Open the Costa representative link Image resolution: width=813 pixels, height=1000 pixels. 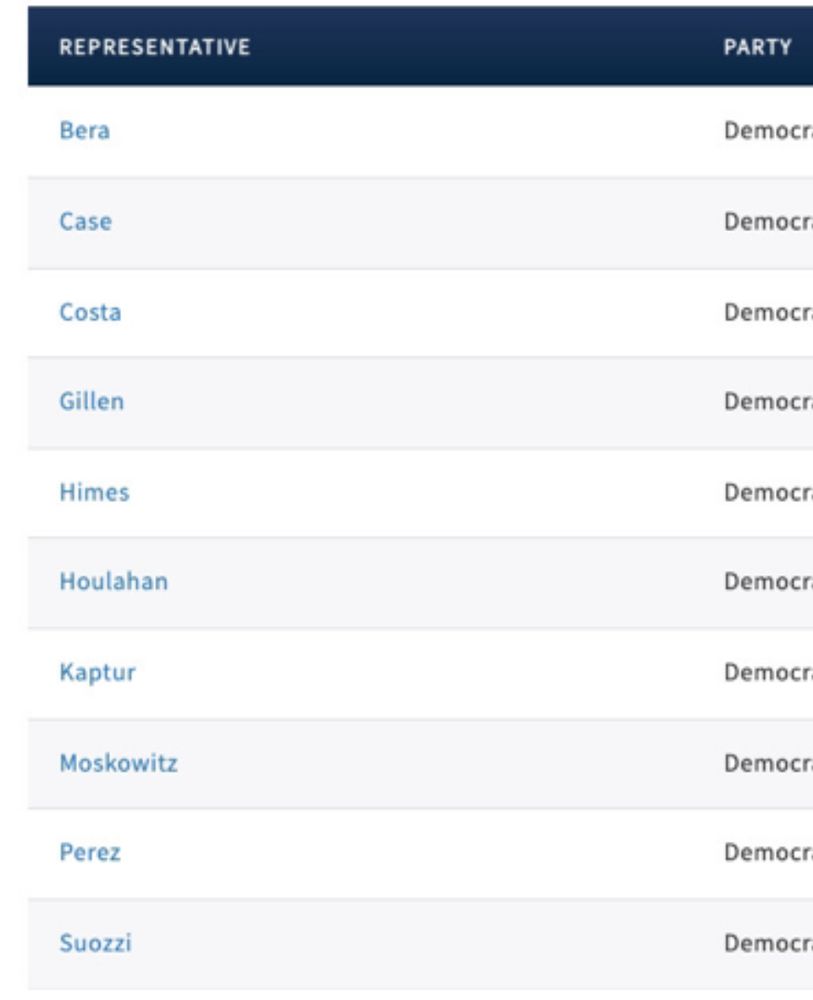tap(90, 312)
